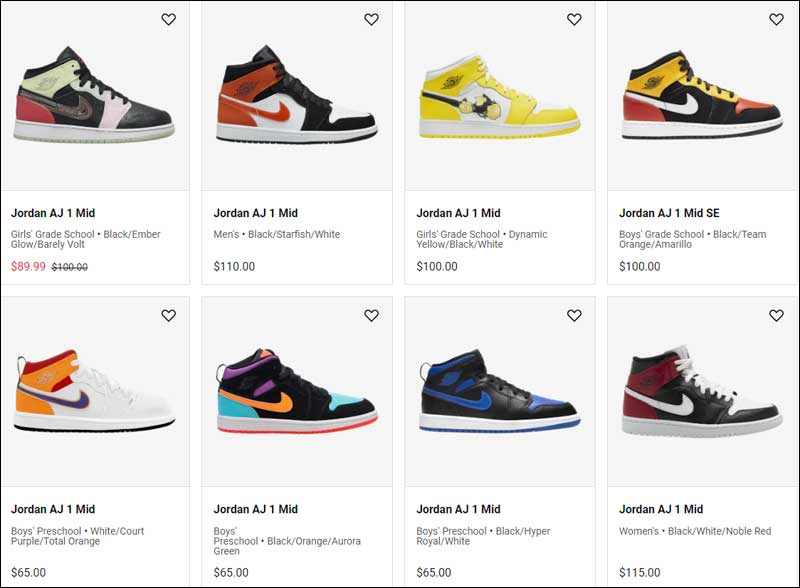Click heart icon on Jordan AJ 1 Mid SE card
This screenshot has width=800, height=588.
pos(777,19)
